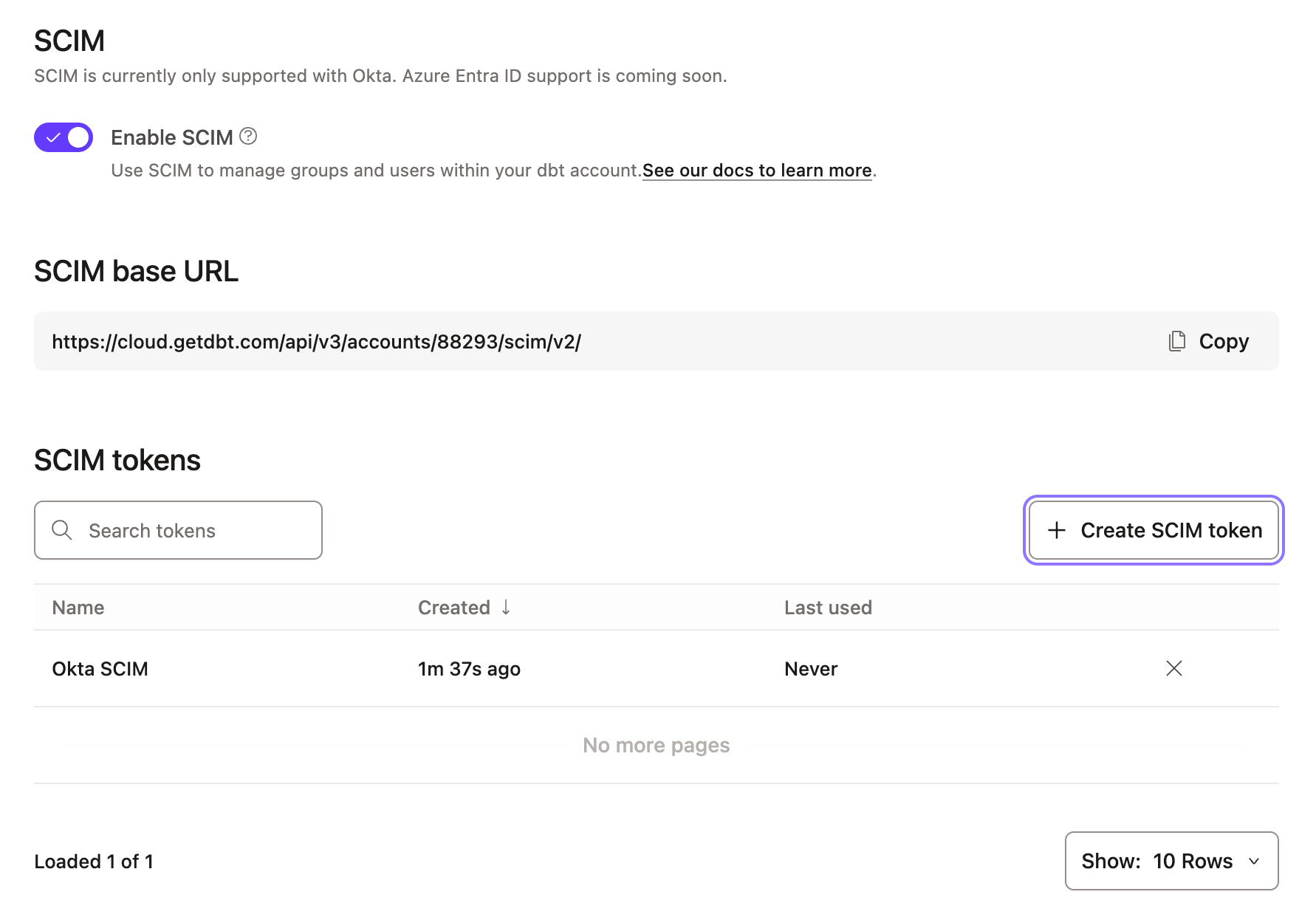Disable the Enable SCIM toggle
The width and height of the screenshot is (1316, 917).
[x=63, y=137]
